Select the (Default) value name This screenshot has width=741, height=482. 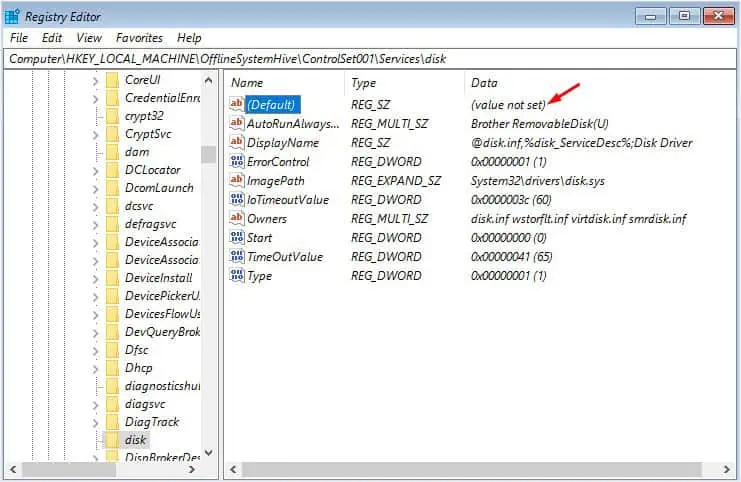[272, 104]
